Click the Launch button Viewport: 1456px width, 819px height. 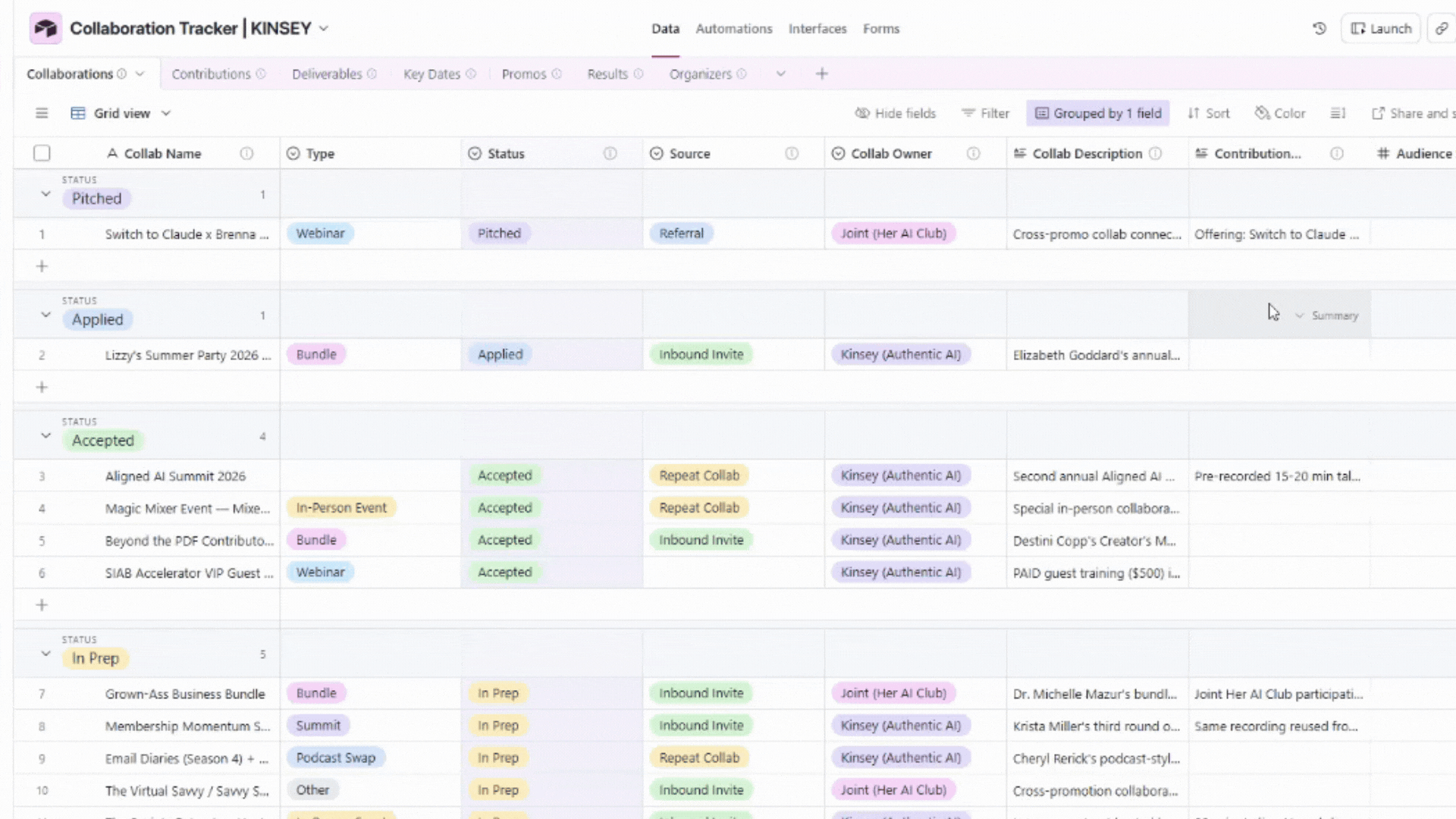[1381, 28]
